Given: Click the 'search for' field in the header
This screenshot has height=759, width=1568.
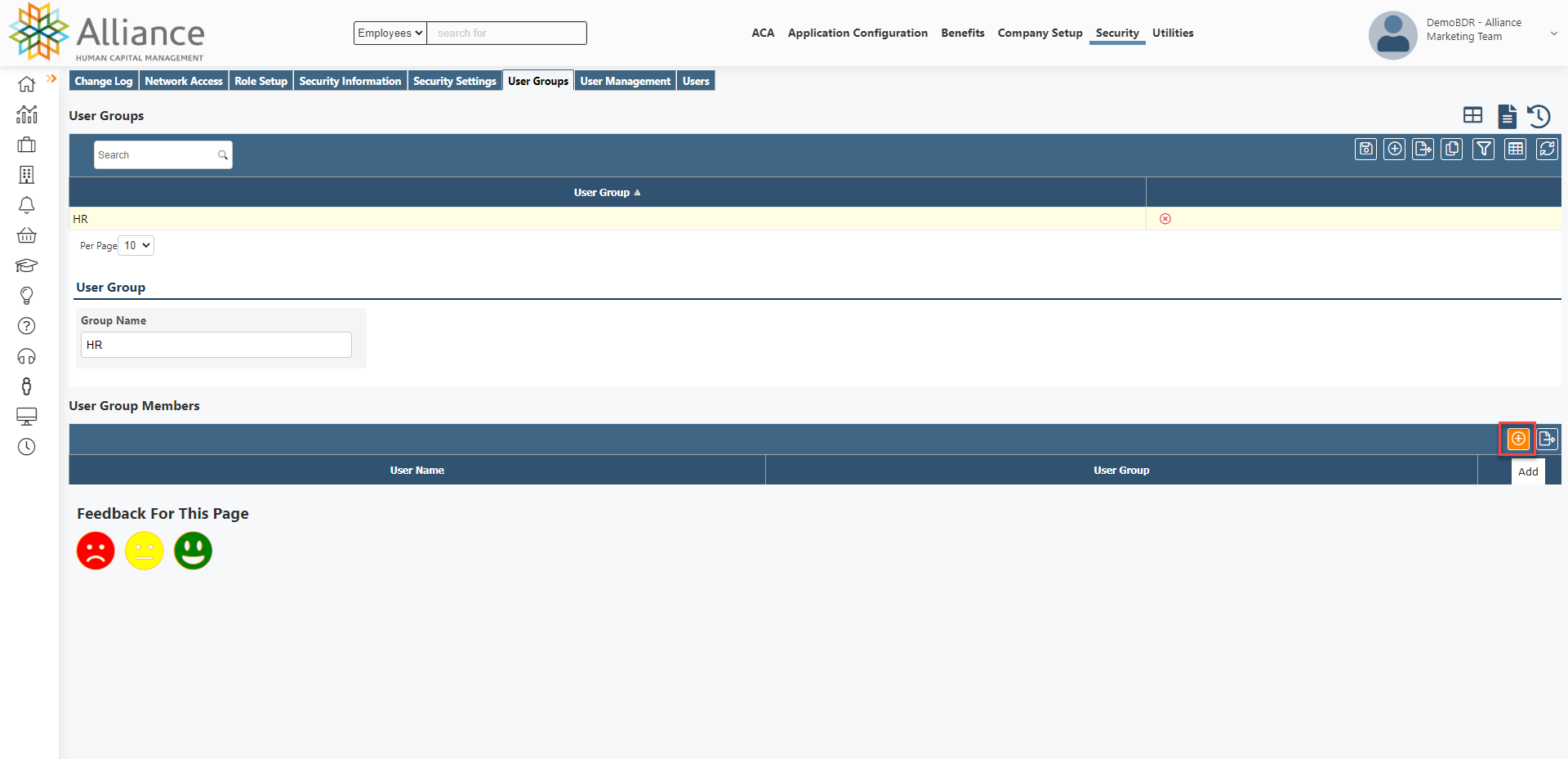Looking at the screenshot, I should (x=507, y=33).
